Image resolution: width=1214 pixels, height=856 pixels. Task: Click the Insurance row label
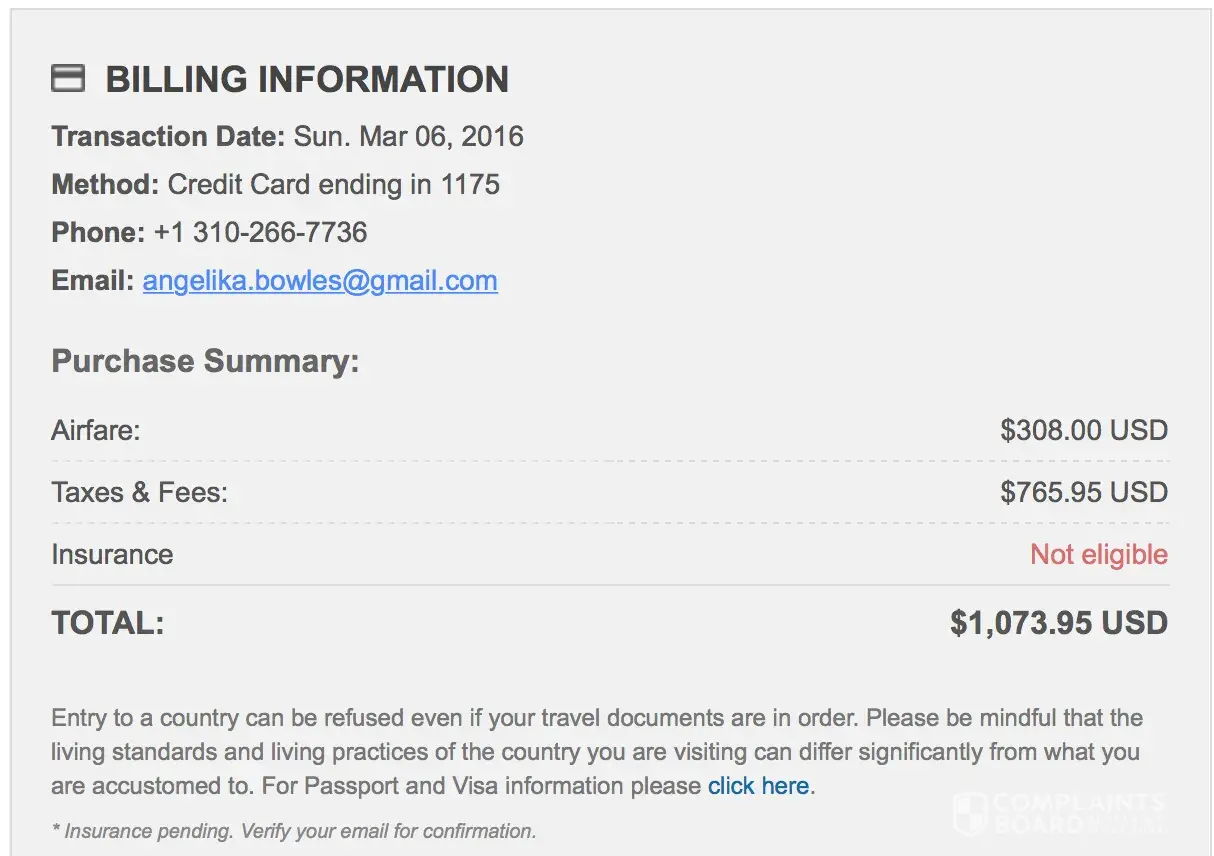[112, 554]
